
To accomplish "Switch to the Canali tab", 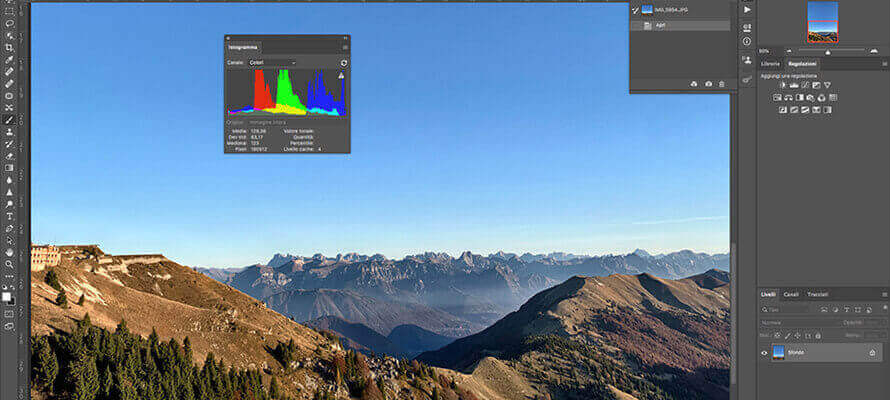I will (x=791, y=294).
